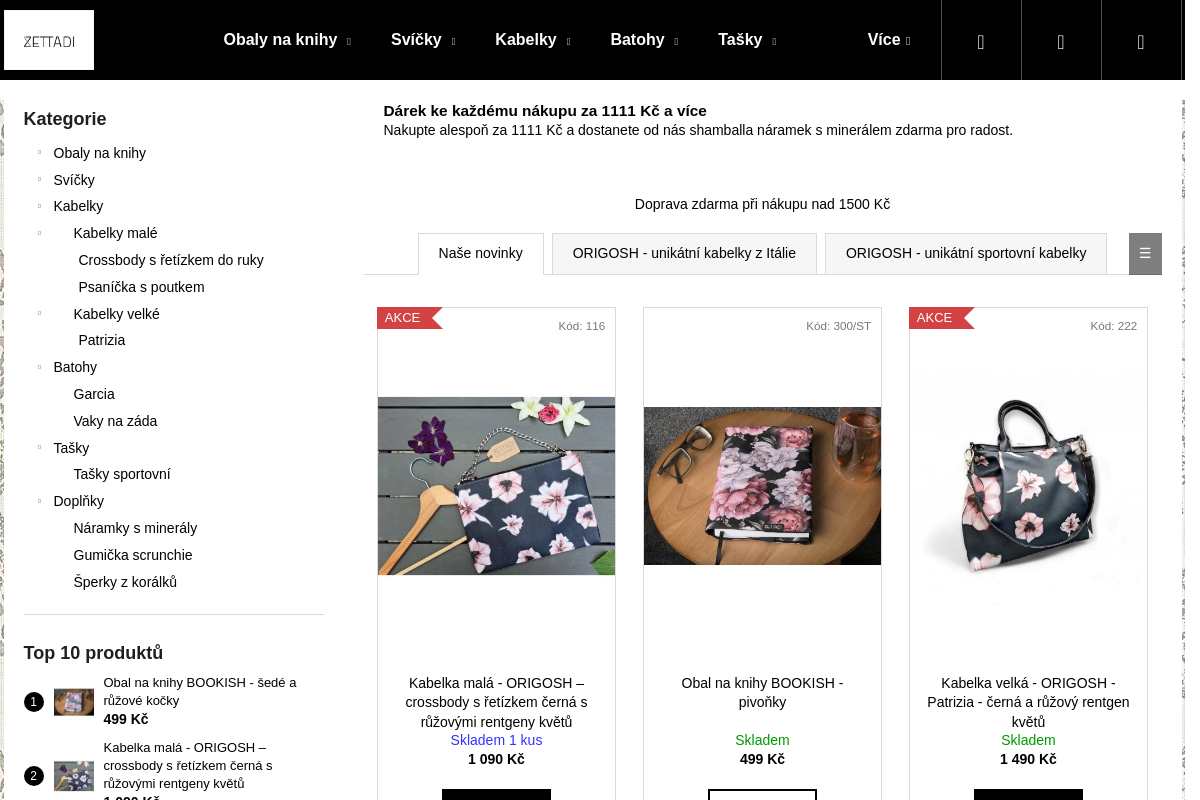The height and width of the screenshot is (800, 1200).
Task: Click the header icon button next to Více
Action: 981,41
